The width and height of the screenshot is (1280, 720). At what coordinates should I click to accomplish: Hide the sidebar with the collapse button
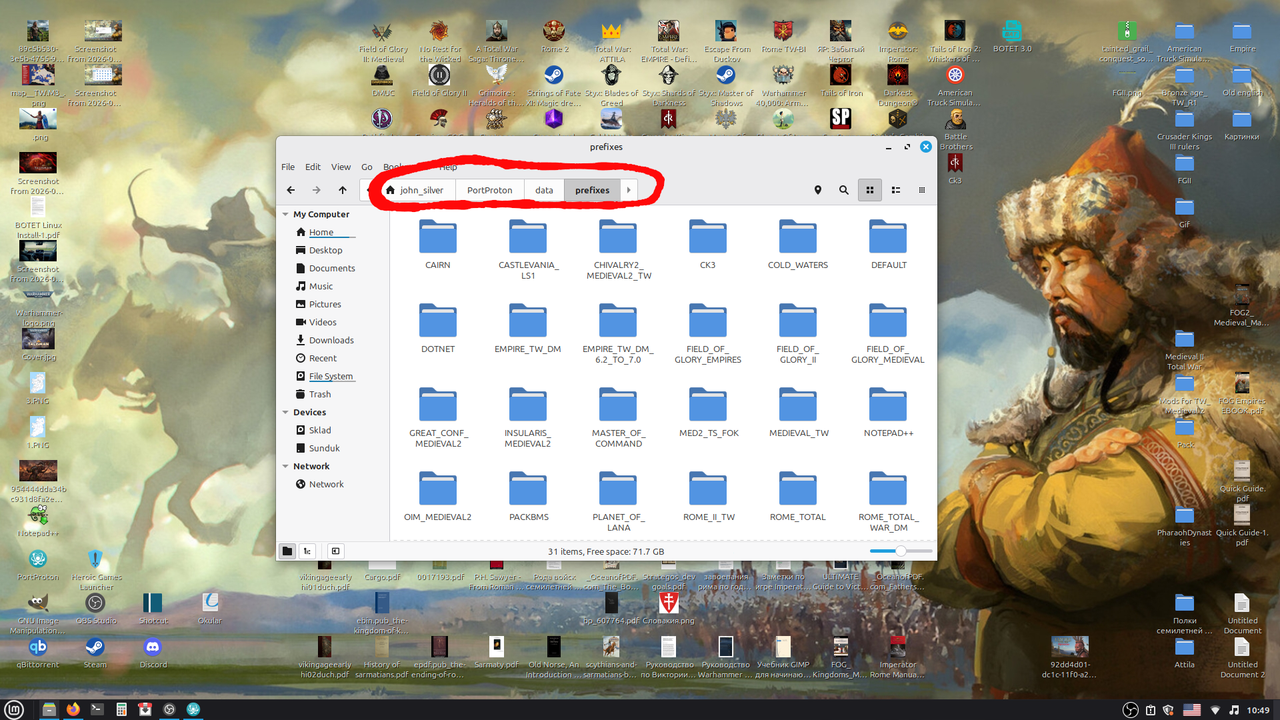(x=336, y=551)
